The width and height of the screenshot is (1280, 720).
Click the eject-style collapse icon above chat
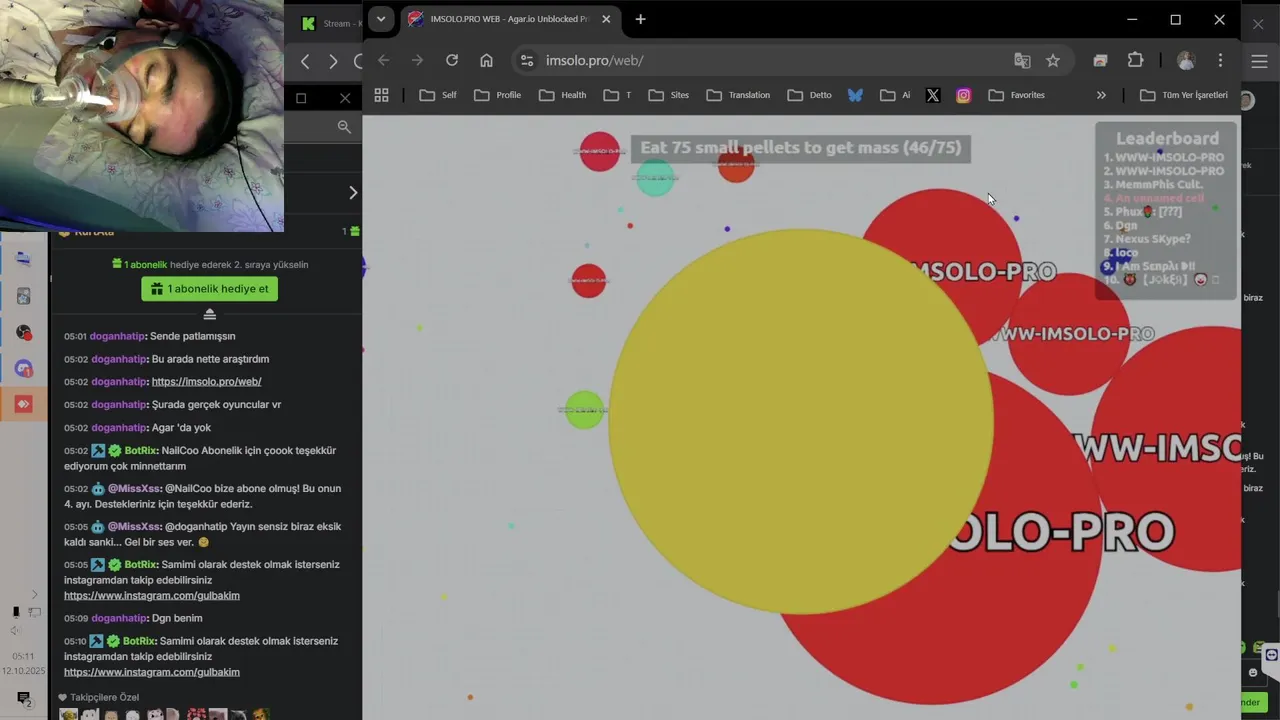click(x=210, y=314)
